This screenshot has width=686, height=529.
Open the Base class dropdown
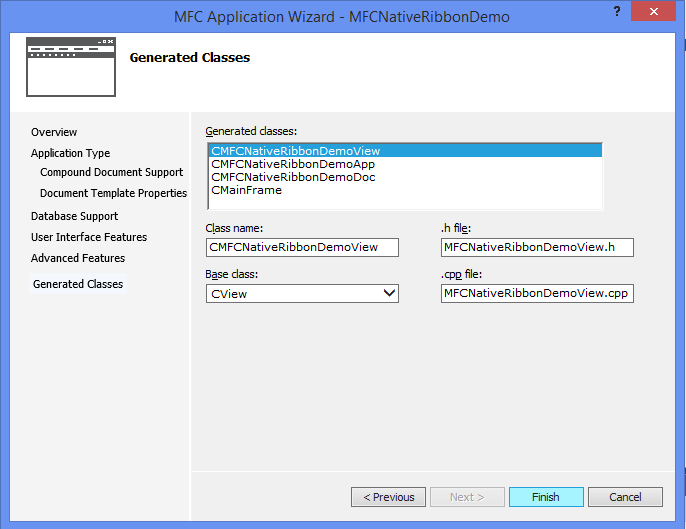pos(302,294)
